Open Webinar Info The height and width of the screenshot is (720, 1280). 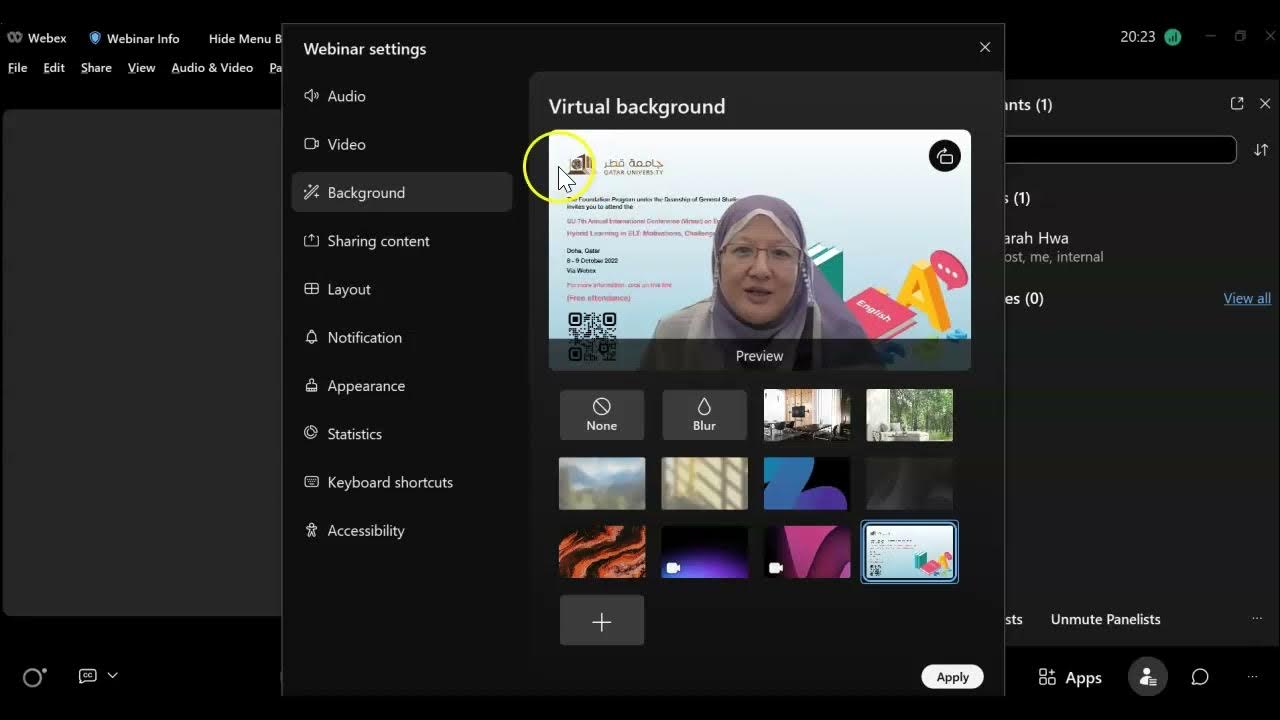(x=134, y=38)
